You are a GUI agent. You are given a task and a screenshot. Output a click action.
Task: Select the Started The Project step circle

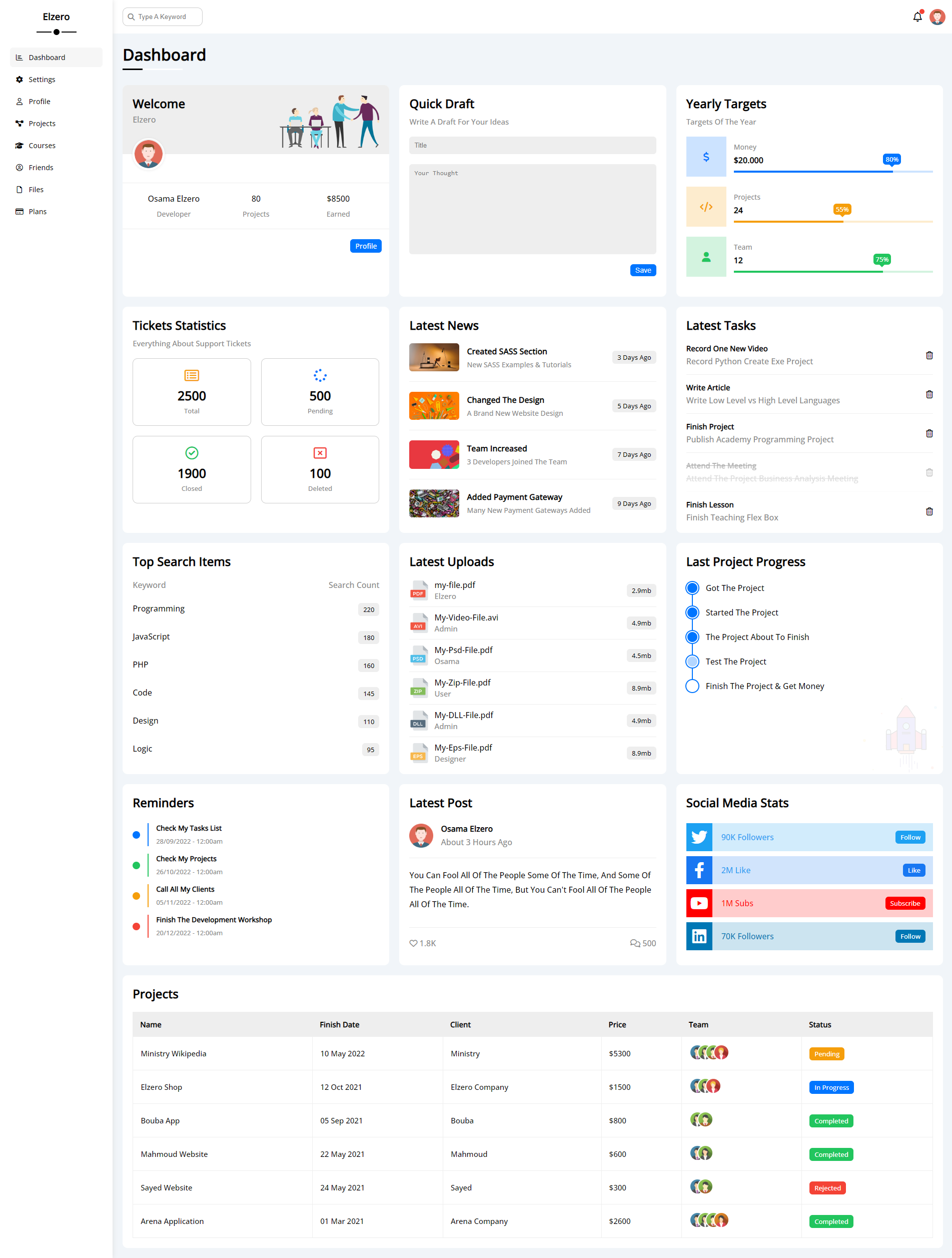point(692,612)
